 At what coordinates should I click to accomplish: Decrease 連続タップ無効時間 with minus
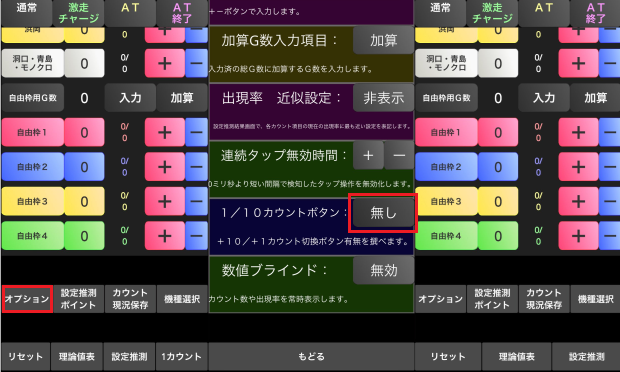(399, 155)
